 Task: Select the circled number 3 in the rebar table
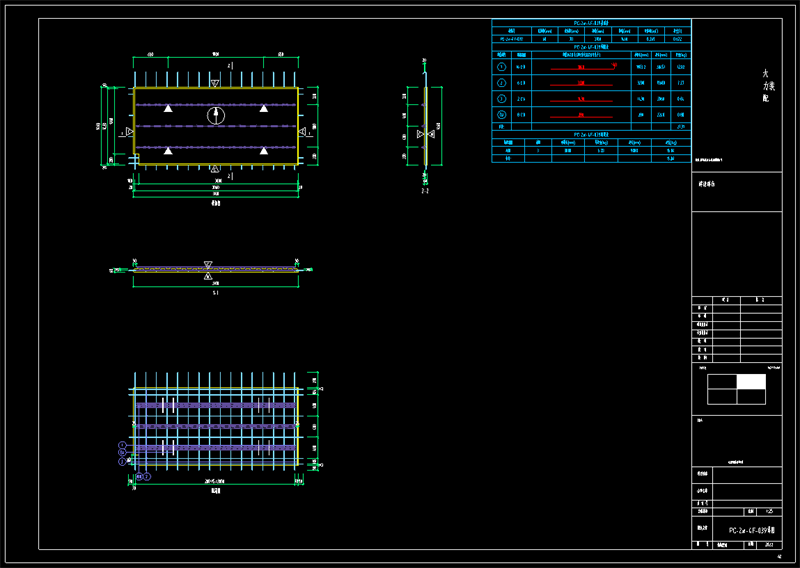click(502, 98)
